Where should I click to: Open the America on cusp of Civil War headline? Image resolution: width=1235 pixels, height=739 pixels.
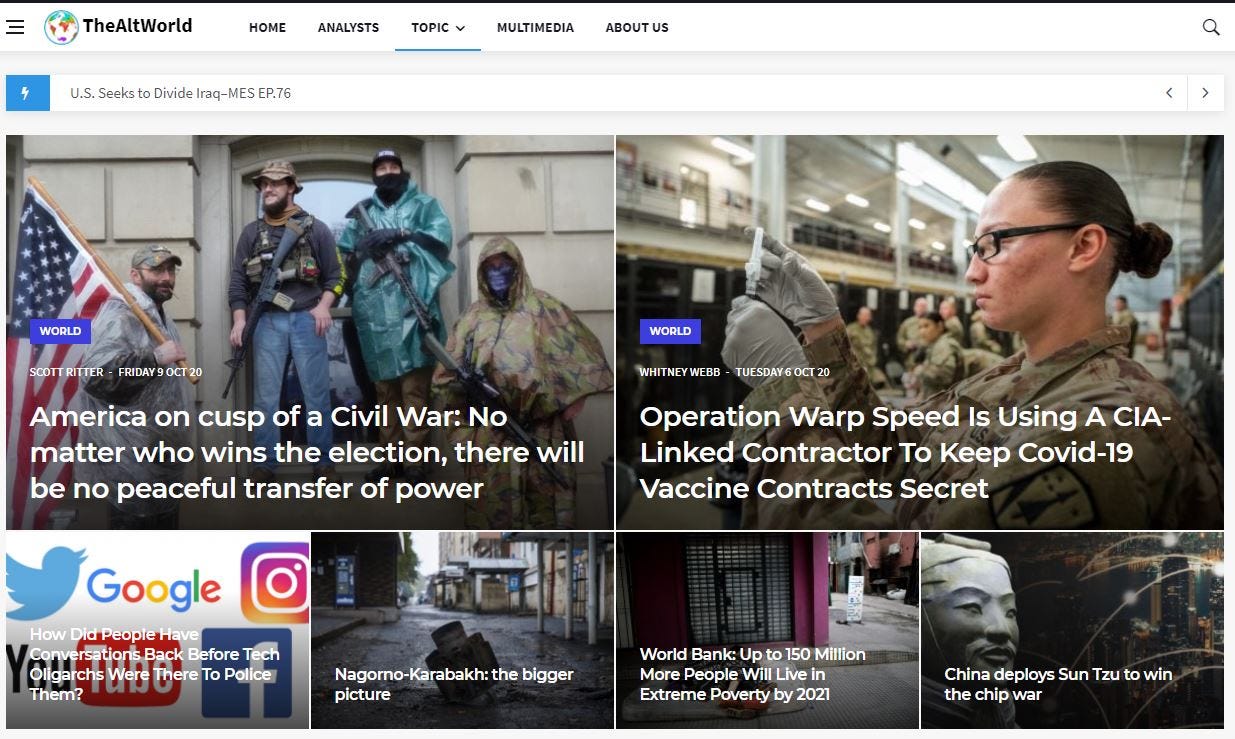(x=307, y=452)
